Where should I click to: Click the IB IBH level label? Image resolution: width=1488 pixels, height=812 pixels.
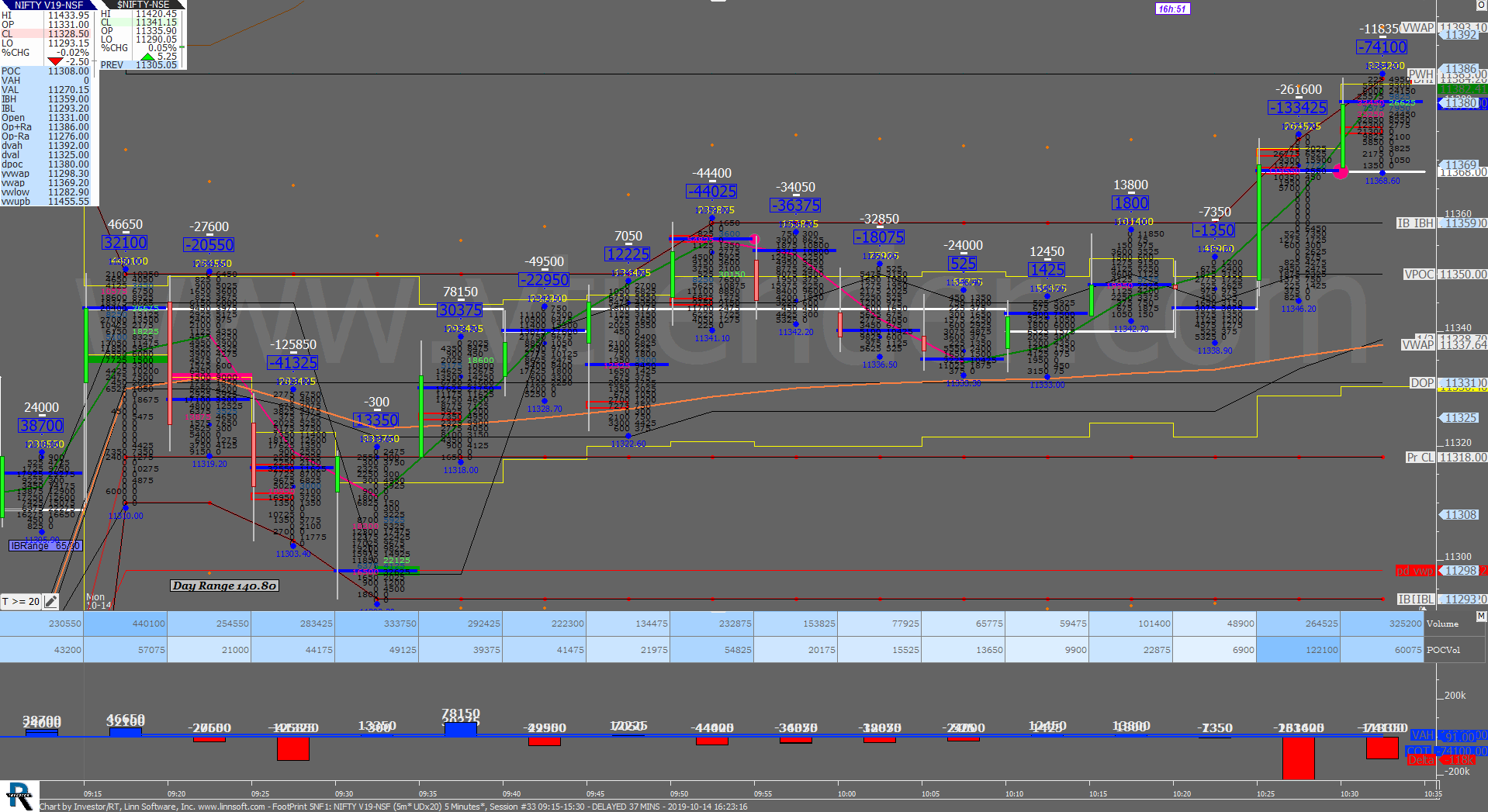point(1416,223)
